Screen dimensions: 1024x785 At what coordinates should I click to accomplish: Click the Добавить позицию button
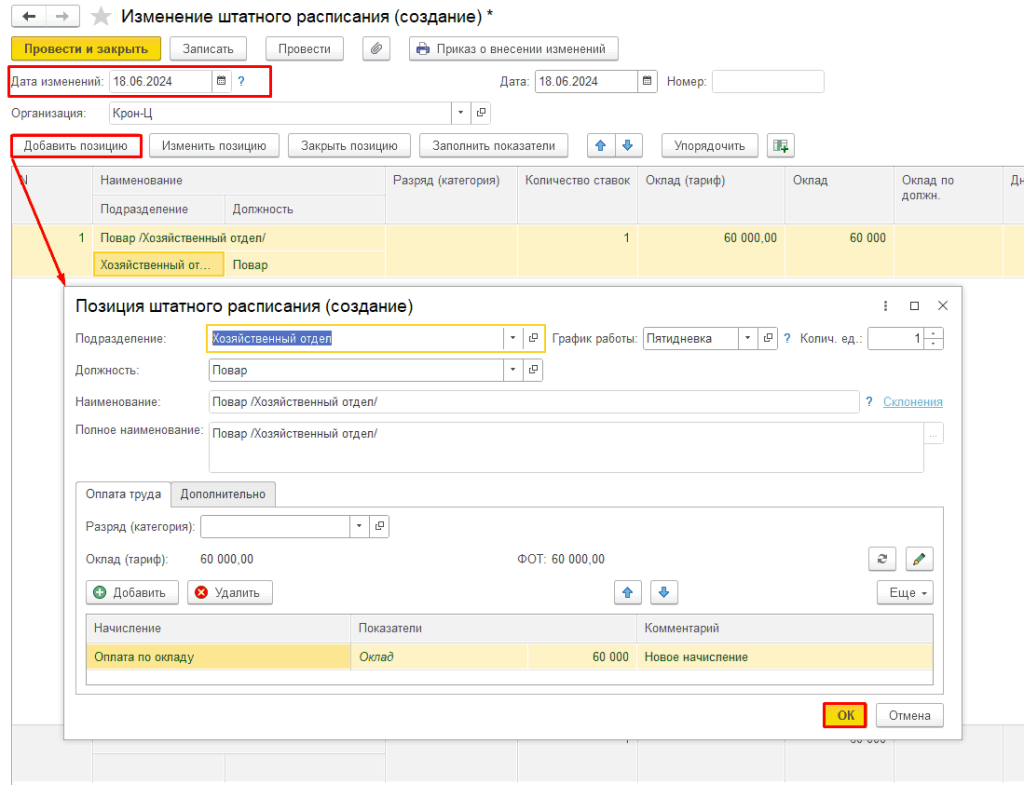[76, 146]
